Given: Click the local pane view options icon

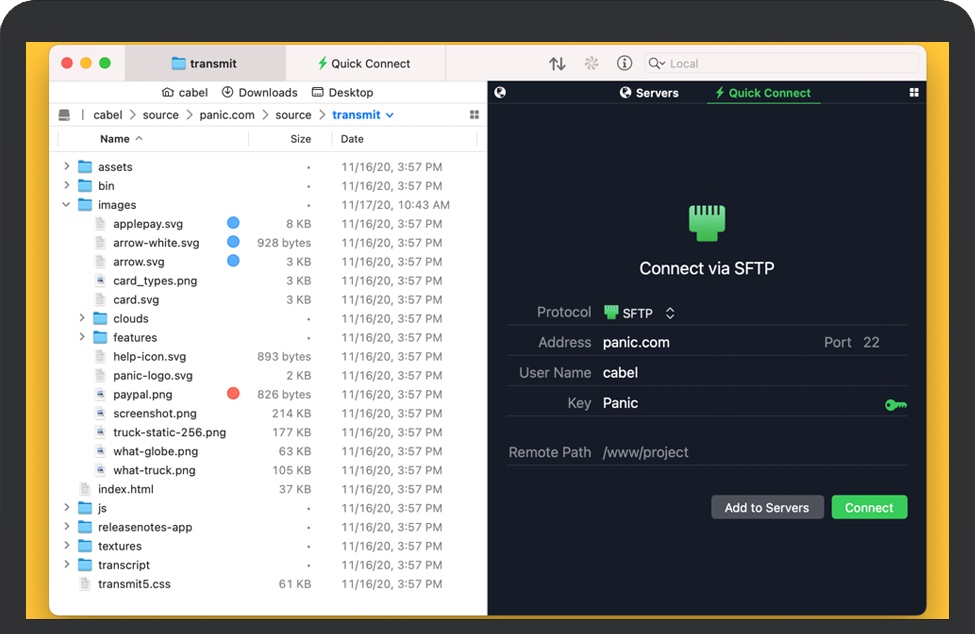Looking at the screenshot, I should (x=474, y=115).
